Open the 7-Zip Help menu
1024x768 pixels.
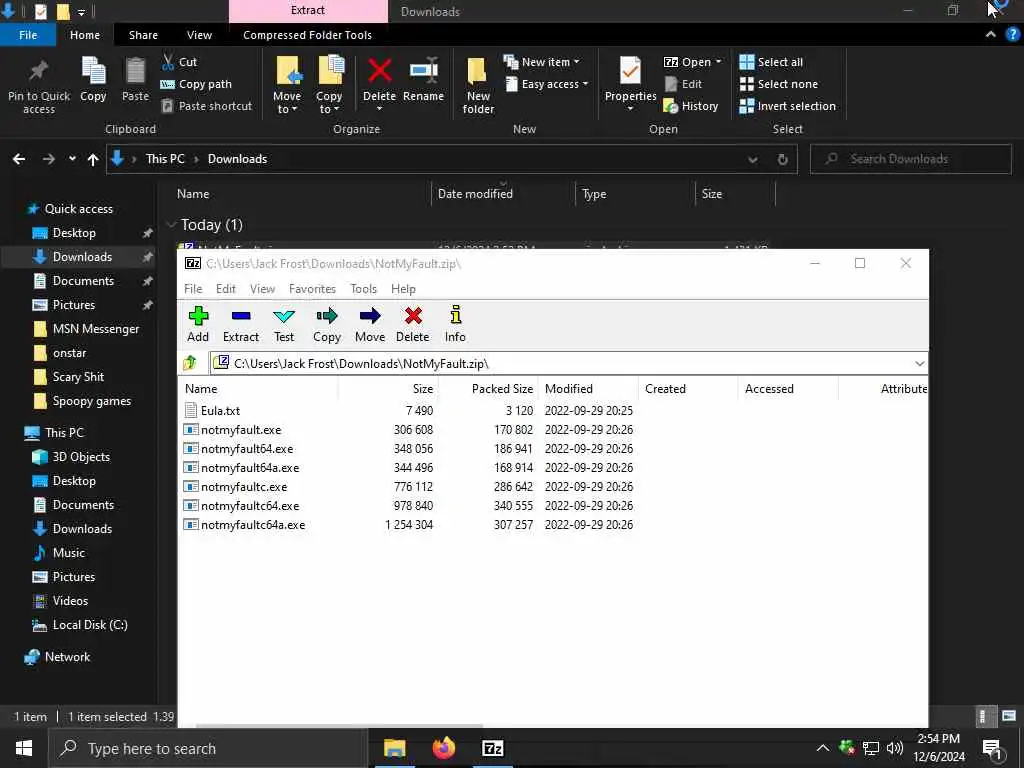403,289
